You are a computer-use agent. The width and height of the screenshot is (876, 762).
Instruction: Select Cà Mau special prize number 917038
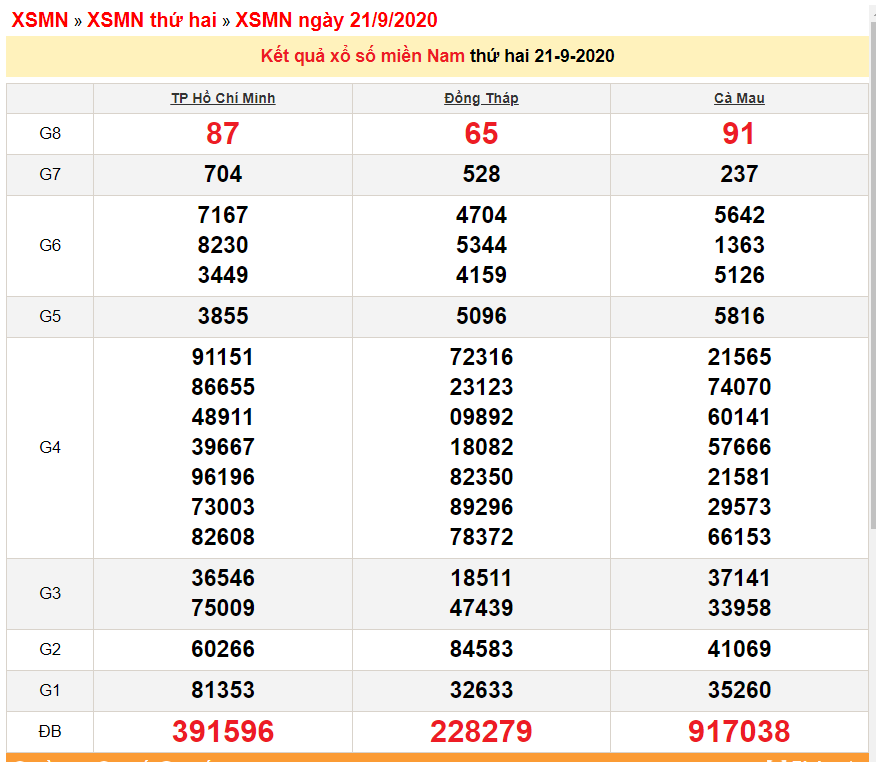tap(739, 731)
